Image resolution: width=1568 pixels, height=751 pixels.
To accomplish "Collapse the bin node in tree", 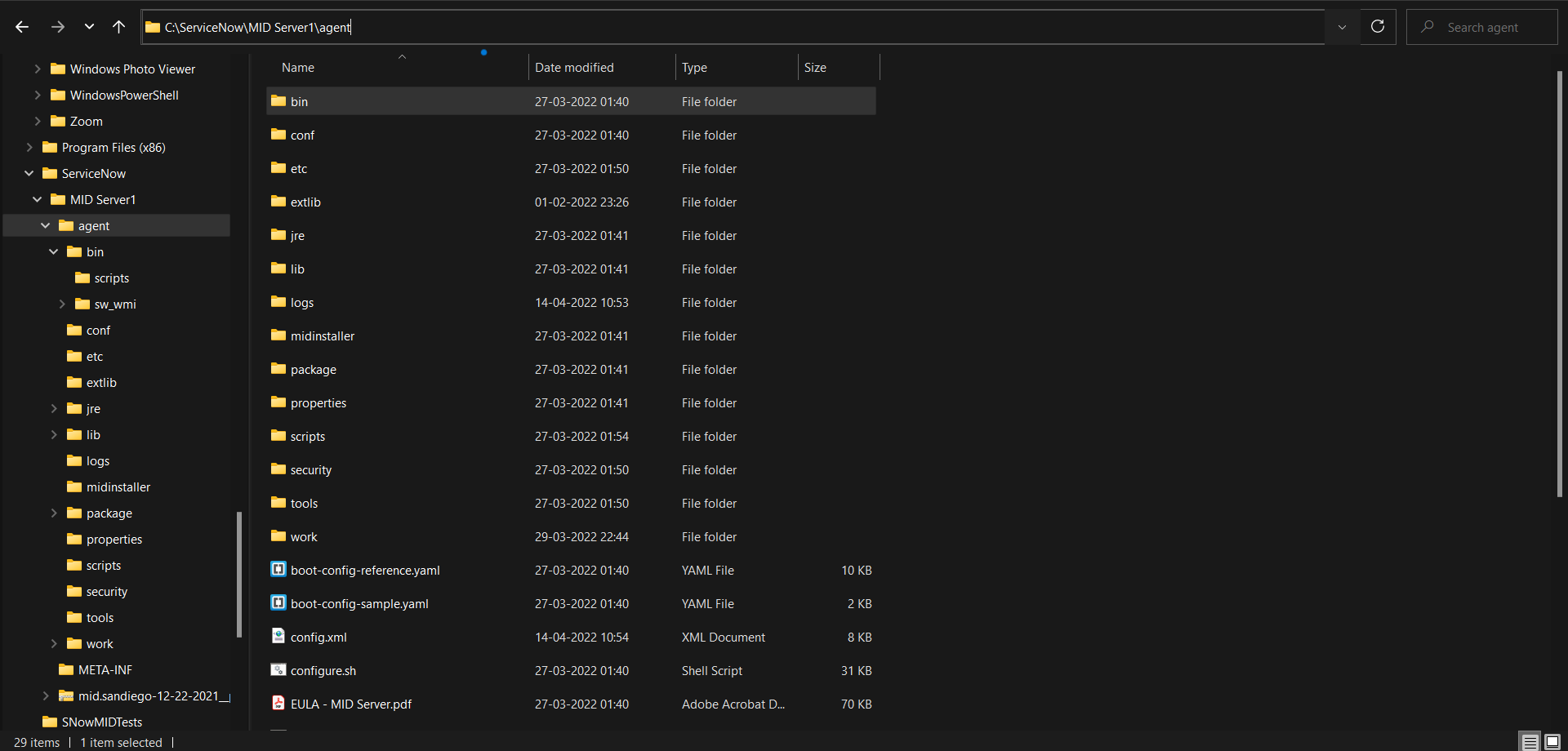I will tap(54, 252).
